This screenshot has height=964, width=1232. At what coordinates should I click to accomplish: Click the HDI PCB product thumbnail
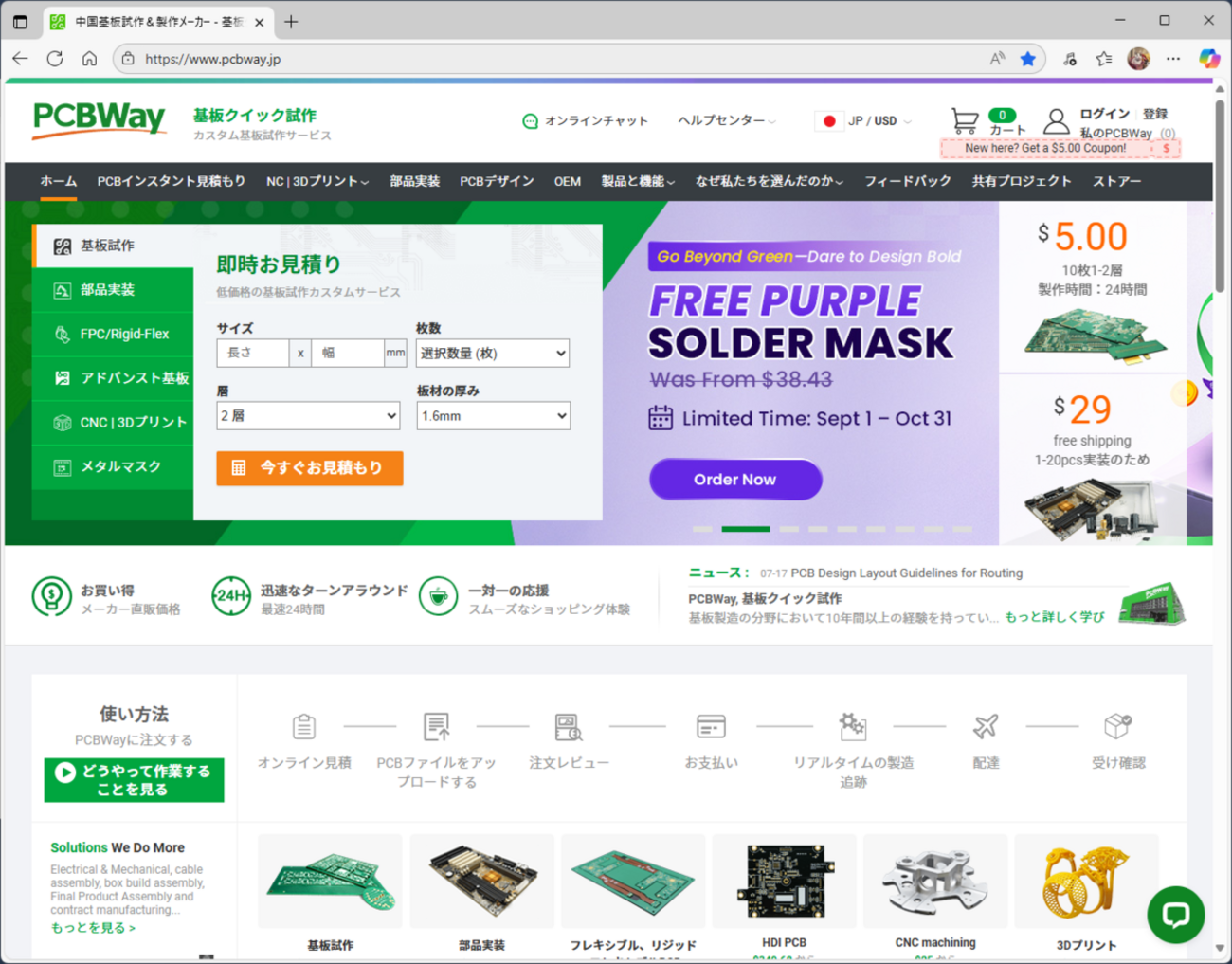784,882
